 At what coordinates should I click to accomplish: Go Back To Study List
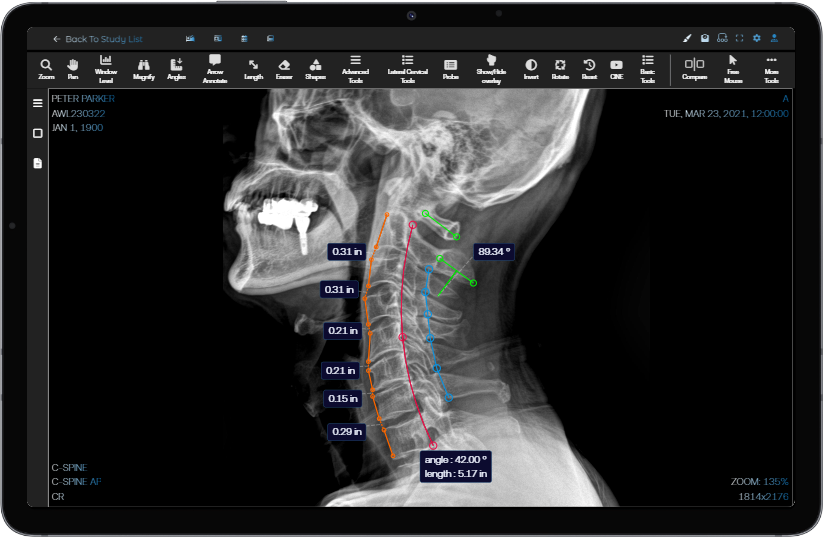click(x=98, y=39)
